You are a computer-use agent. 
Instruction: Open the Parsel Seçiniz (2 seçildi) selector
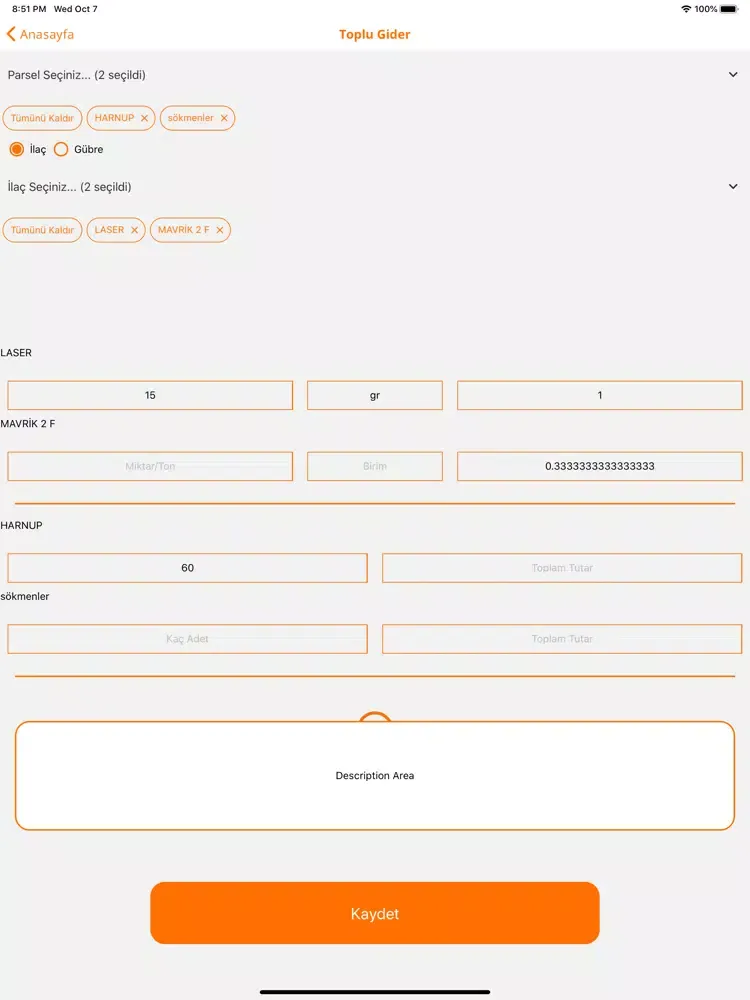(375, 75)
